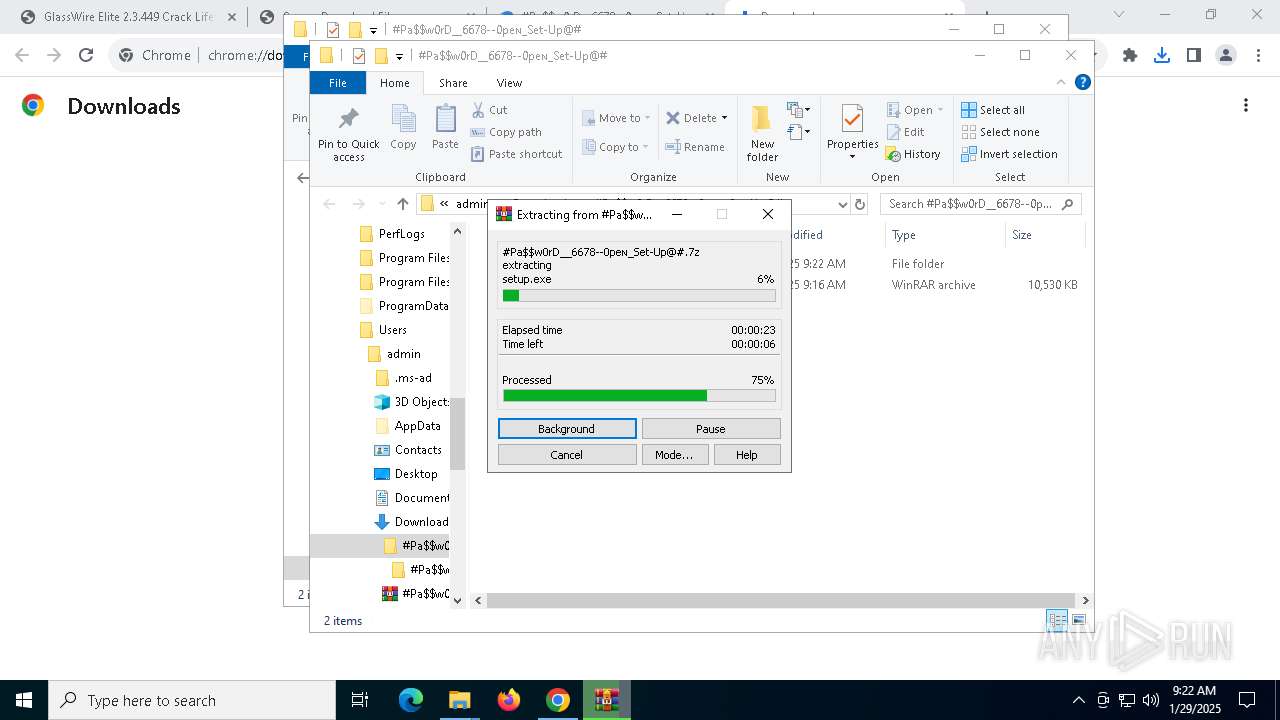
Task: Open Explorer help question mark icon
Action: [1082, 82]
